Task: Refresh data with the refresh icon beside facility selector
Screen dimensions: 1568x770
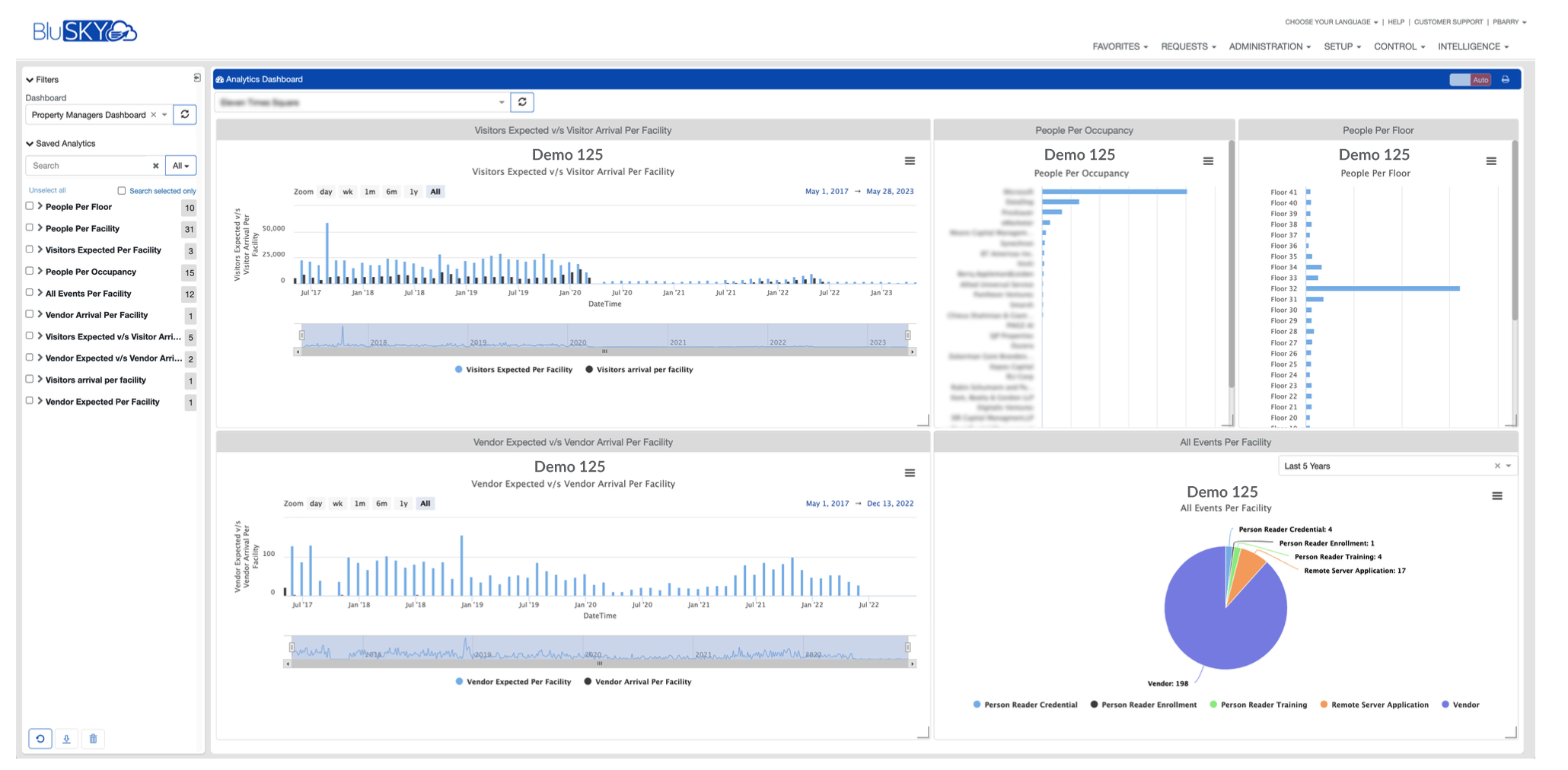Action: (x=521, y=102)
